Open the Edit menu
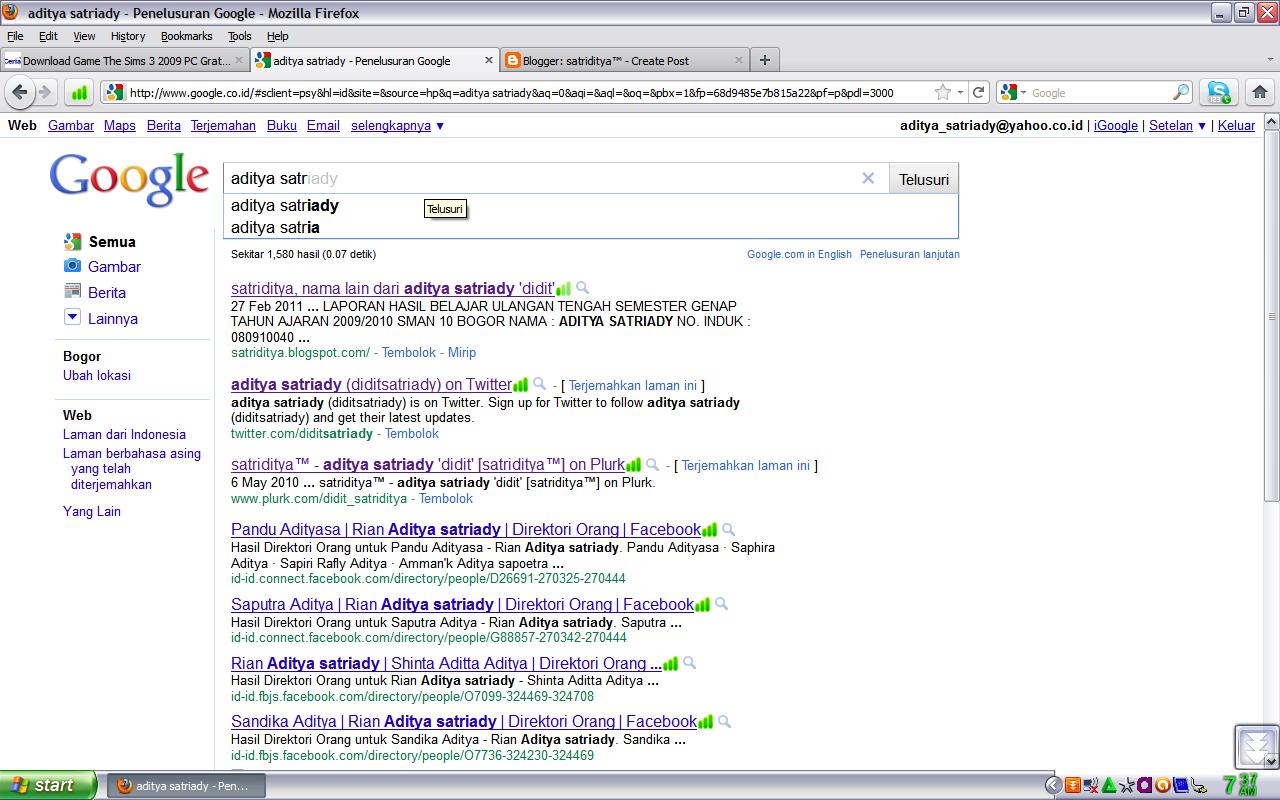Viewport: 1280px width, 800px height. (48, 36)
